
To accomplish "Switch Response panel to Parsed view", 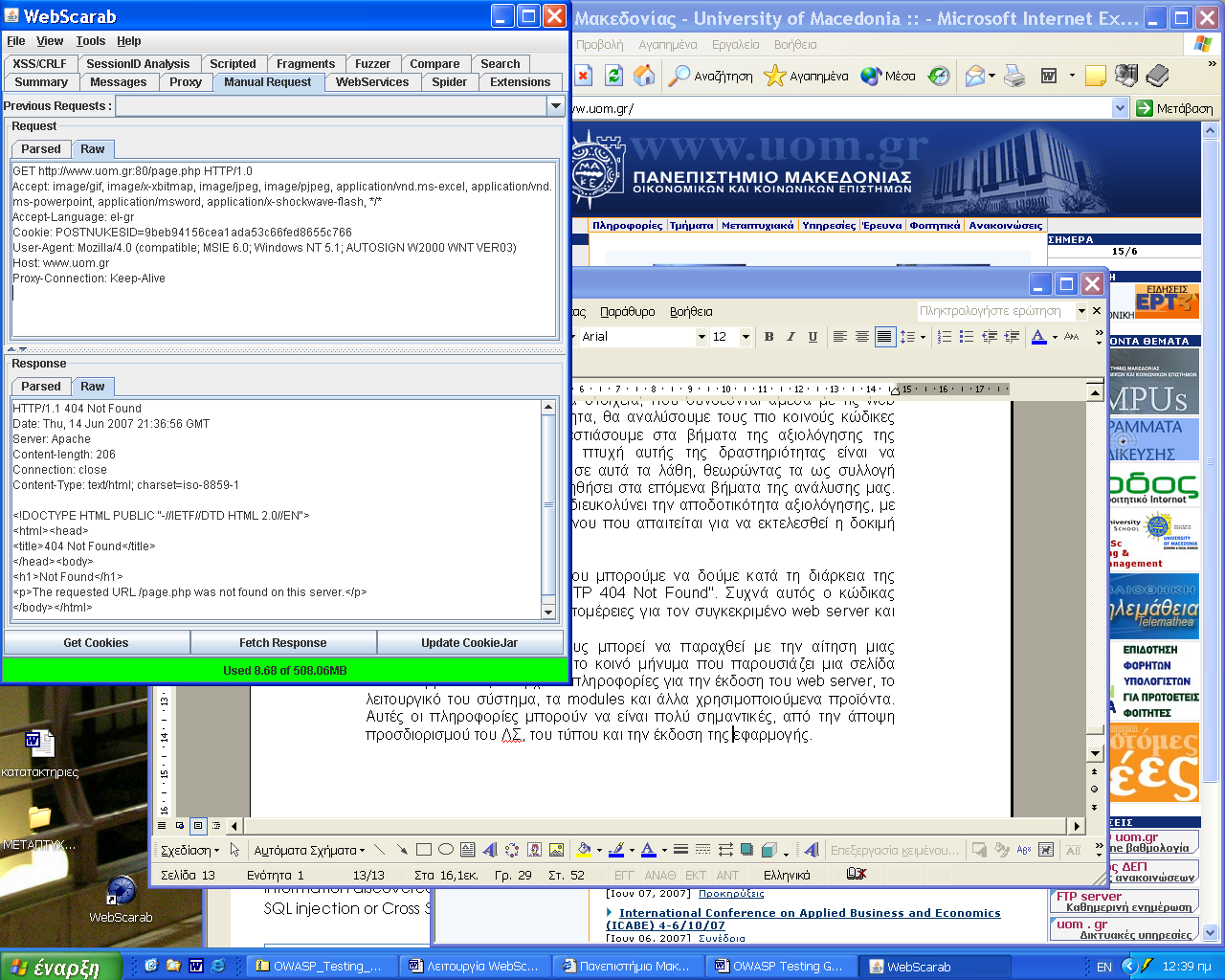I will tap(41, 387).
